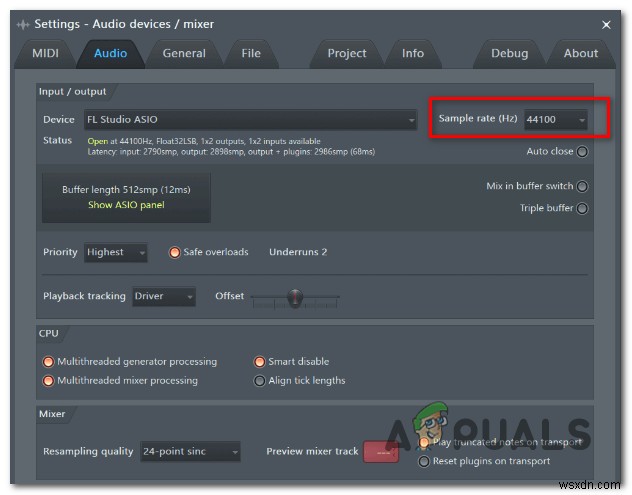632x495 pixels.
Task: Toggle Safe overloads option
Action: pos(175,252)
